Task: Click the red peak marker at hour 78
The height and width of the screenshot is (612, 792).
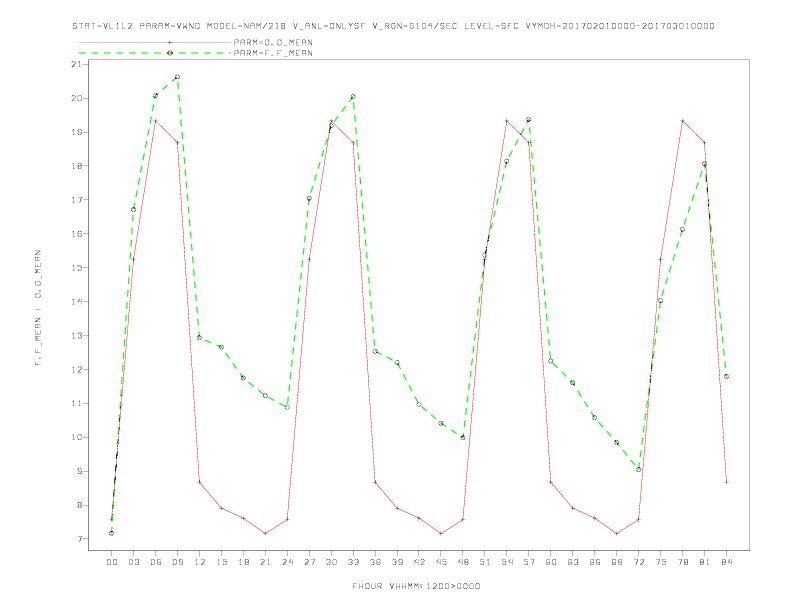Action: tap(682, 121)
